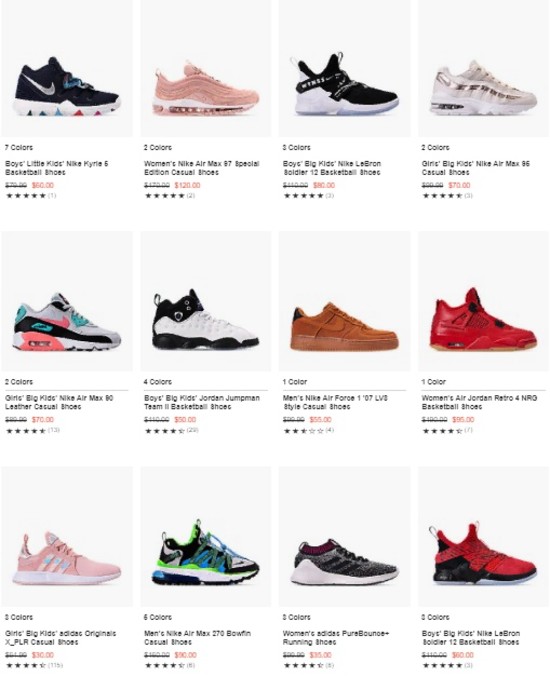Screen dimensions: 550x676
Task: Click Men's Nike Air Force 1 '07 LV8 title
Action: click(x=335, y=402)
